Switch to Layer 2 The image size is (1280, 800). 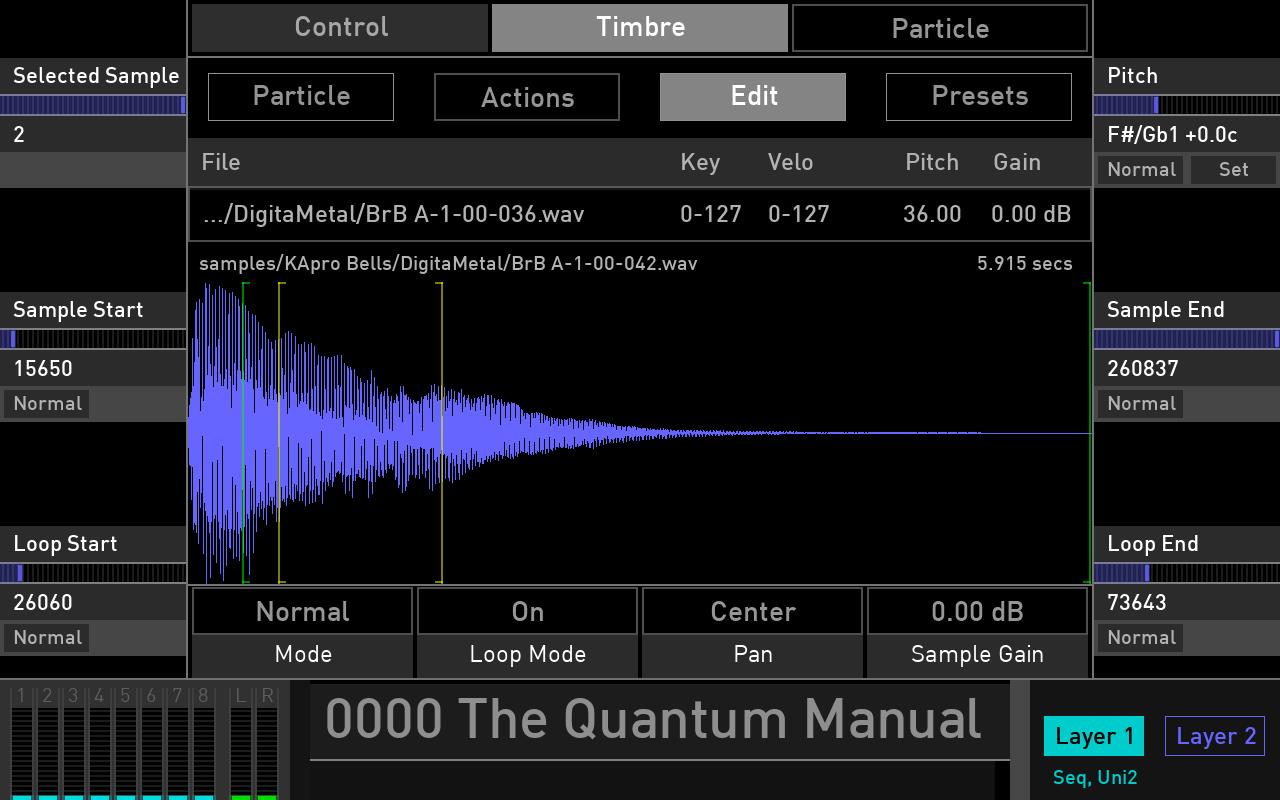tap(1215, 736)
